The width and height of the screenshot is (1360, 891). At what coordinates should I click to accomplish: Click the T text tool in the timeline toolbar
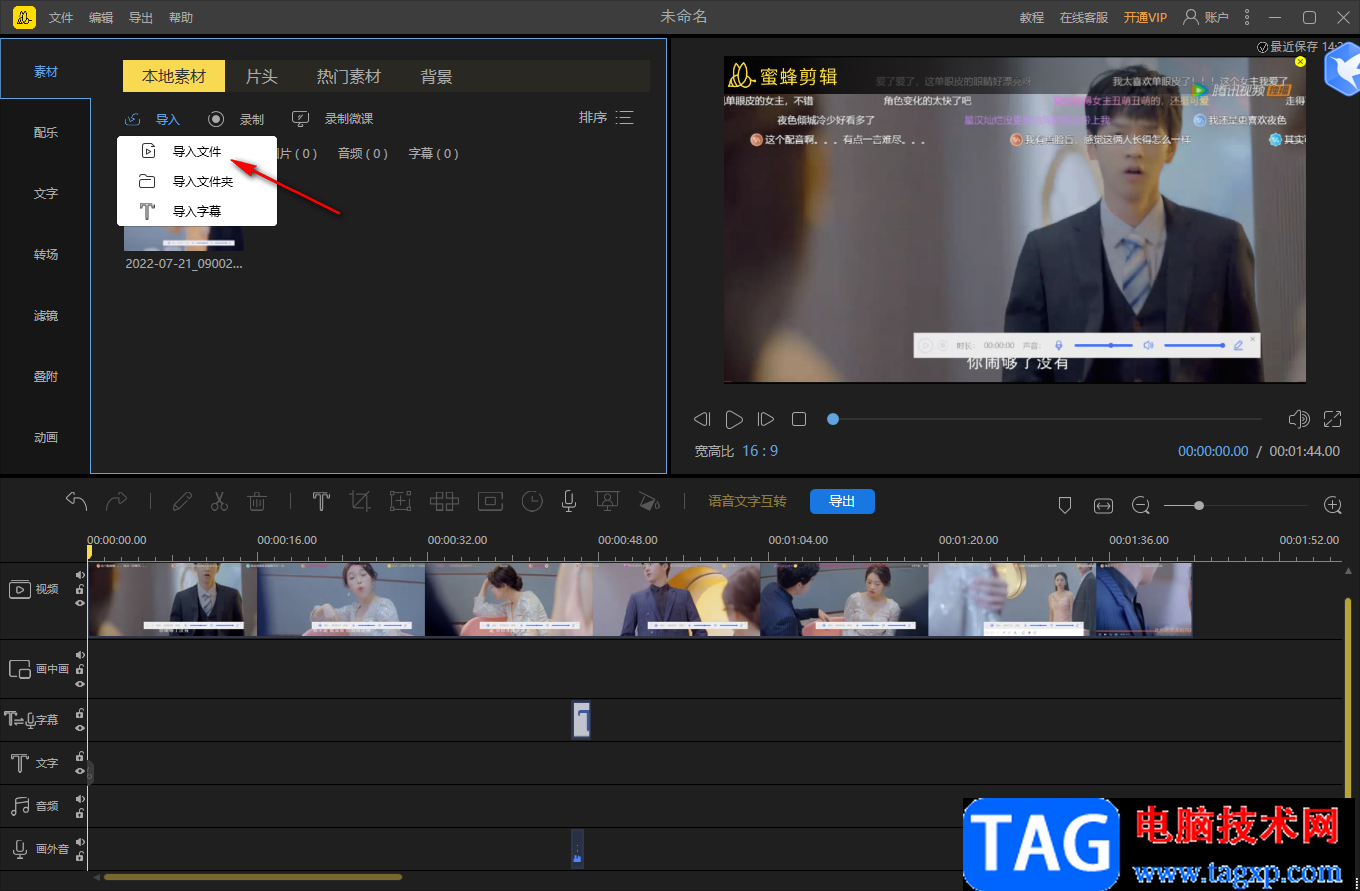point(321,501)
